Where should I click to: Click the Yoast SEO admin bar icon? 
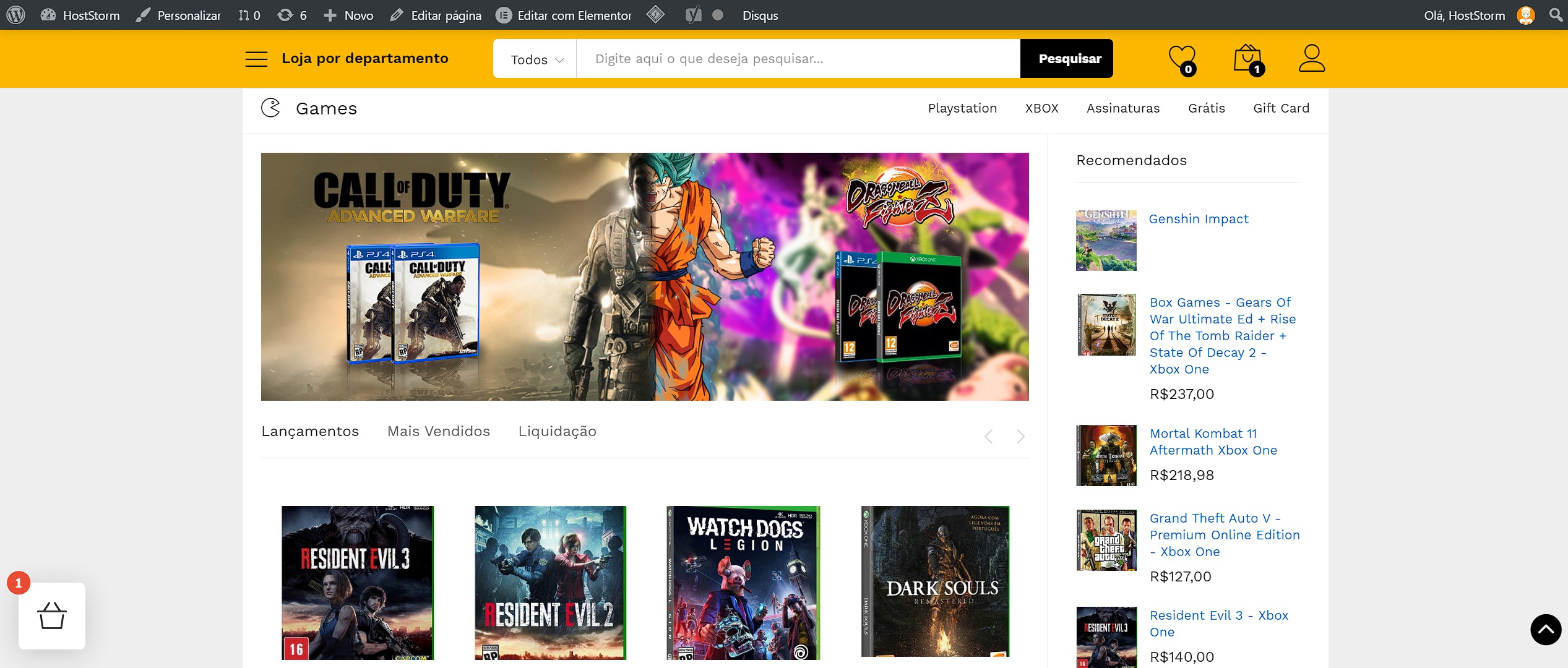tap(693, 15)
